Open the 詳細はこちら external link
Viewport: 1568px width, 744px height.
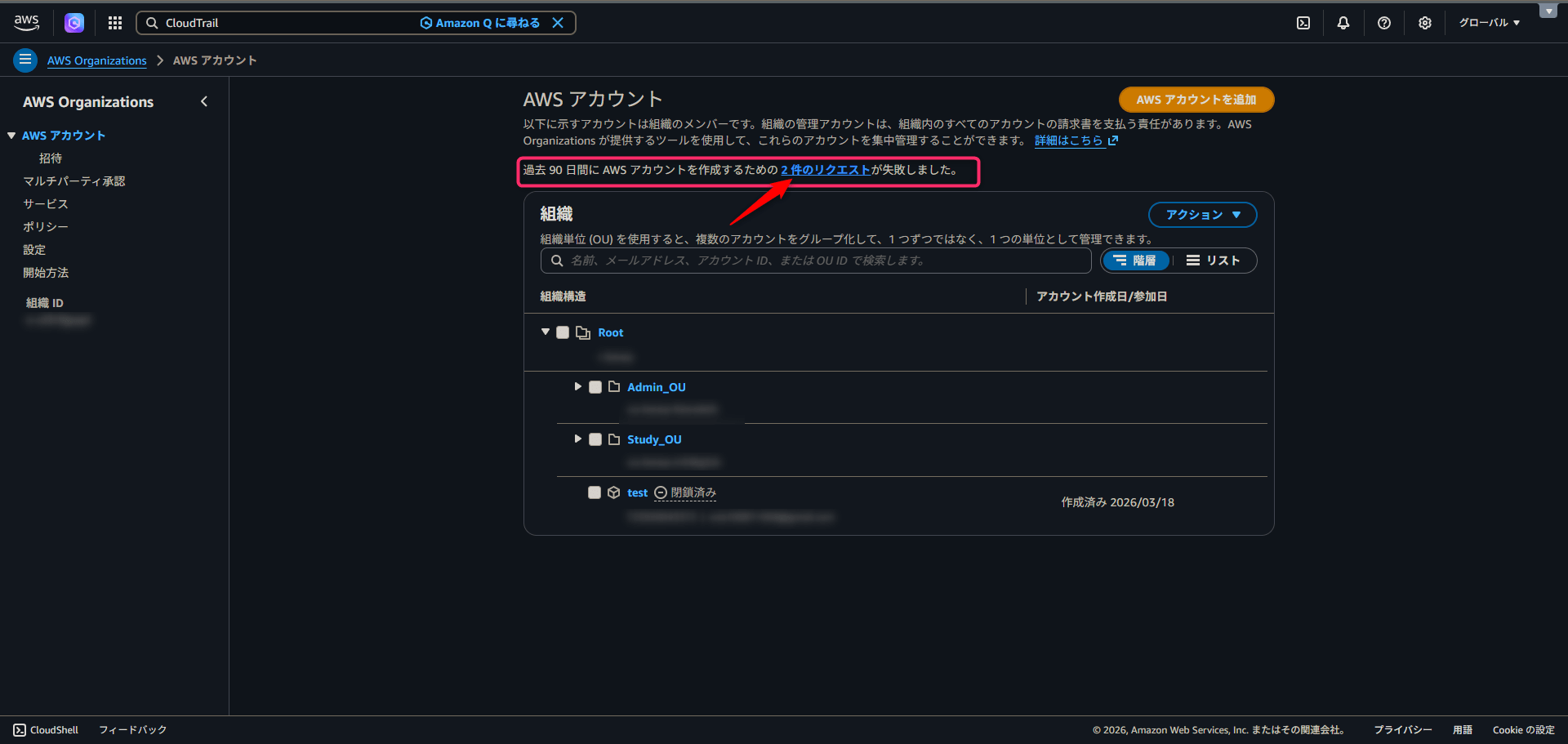pyautogui.click(x=1076, y=140)
